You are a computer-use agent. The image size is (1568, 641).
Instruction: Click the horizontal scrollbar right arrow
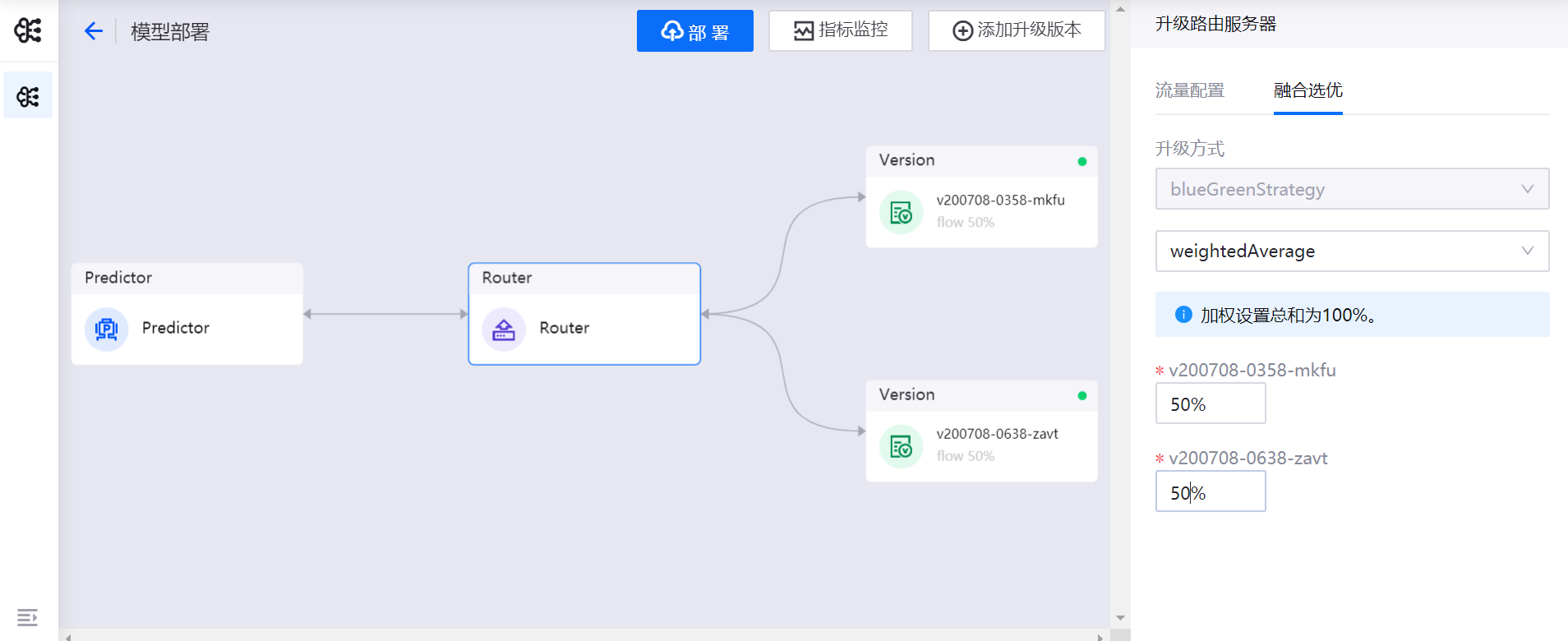pyautogui.click(x=1100, y=636)
